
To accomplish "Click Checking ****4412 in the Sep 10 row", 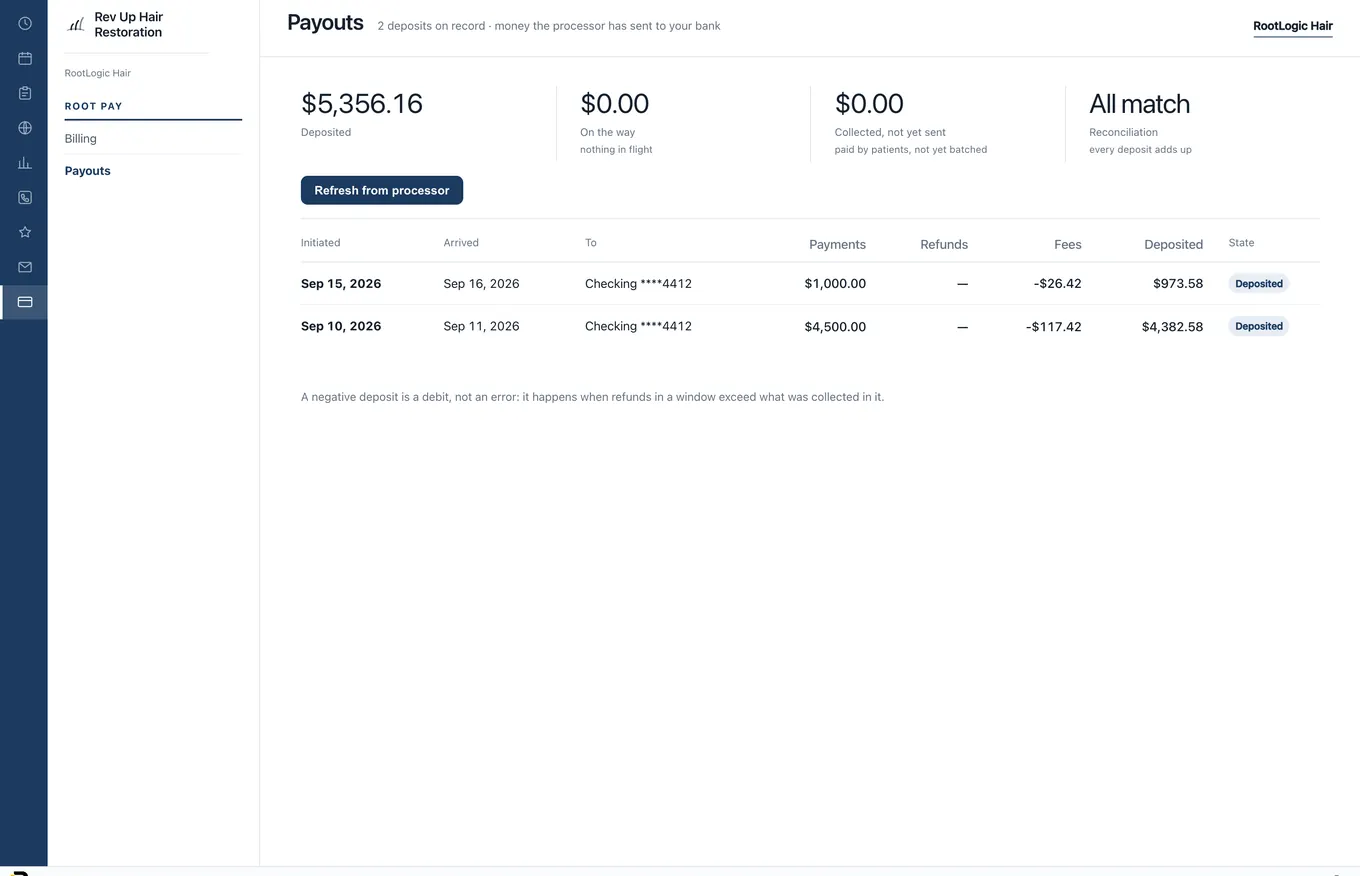I will coord(638,326).
